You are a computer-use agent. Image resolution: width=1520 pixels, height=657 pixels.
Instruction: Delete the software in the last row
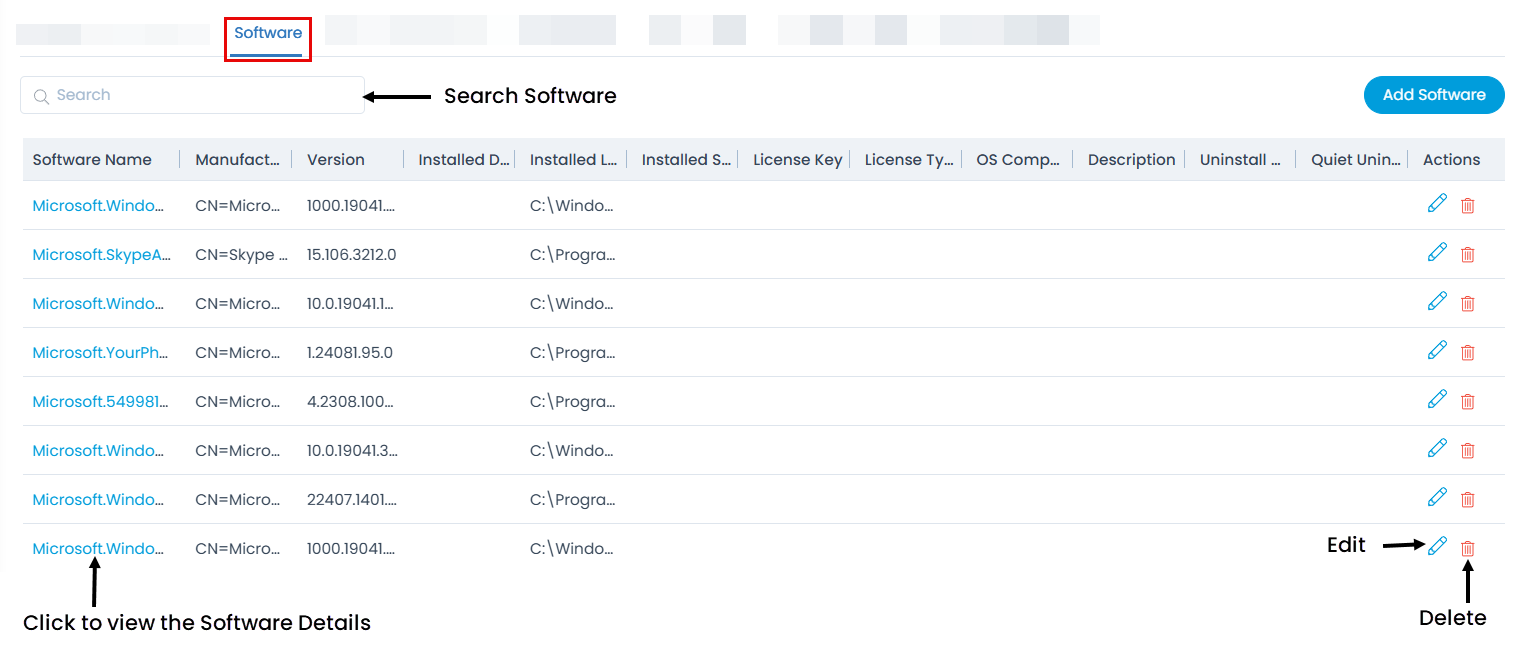click(1467, 548)
